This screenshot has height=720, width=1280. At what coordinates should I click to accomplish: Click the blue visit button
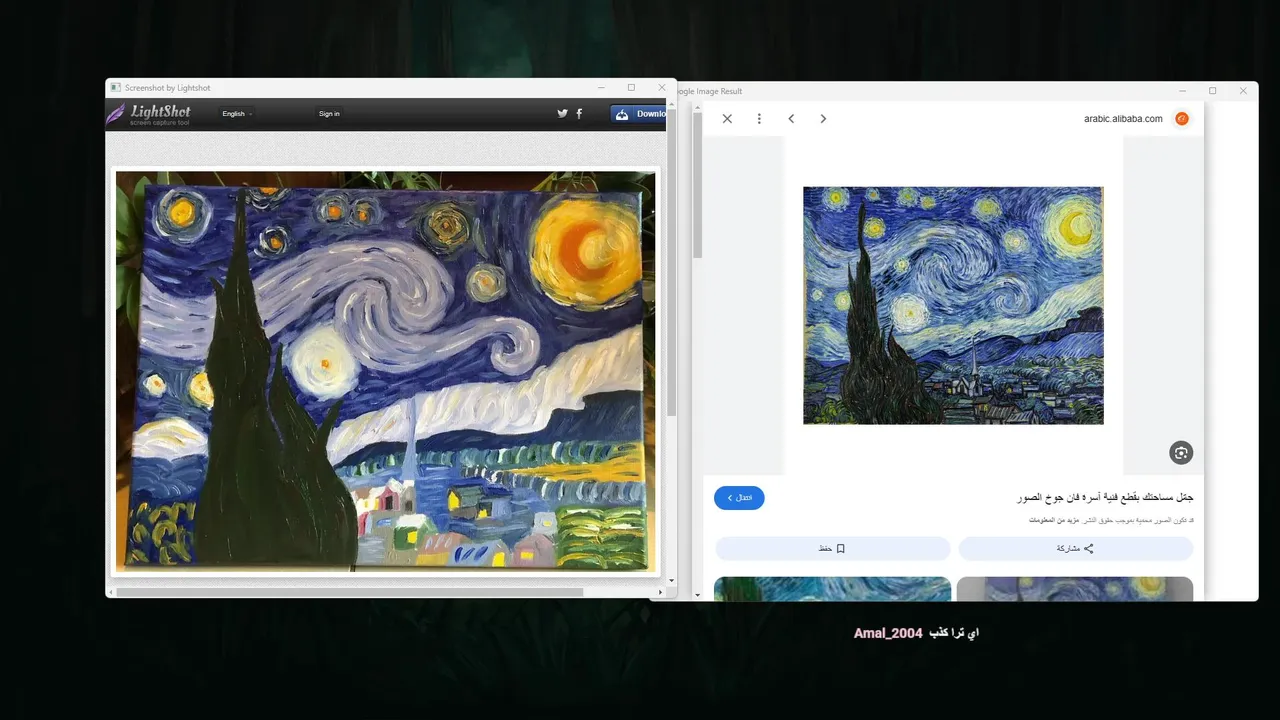click(739, 497)
